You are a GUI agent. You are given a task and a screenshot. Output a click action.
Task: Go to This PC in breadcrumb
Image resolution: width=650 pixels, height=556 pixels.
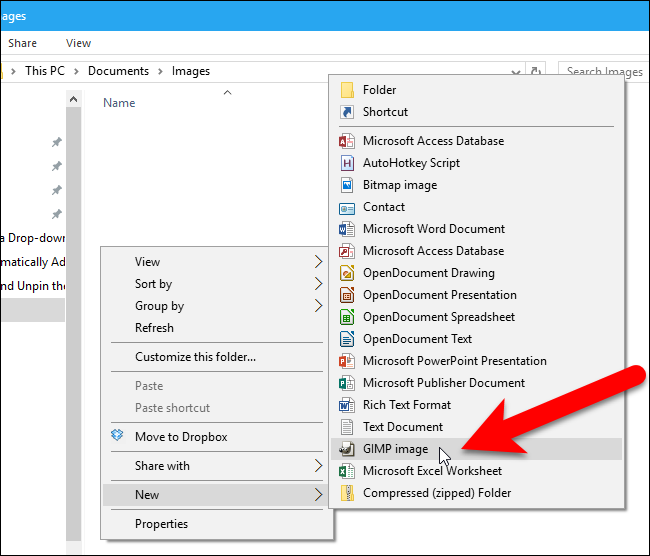45,71
